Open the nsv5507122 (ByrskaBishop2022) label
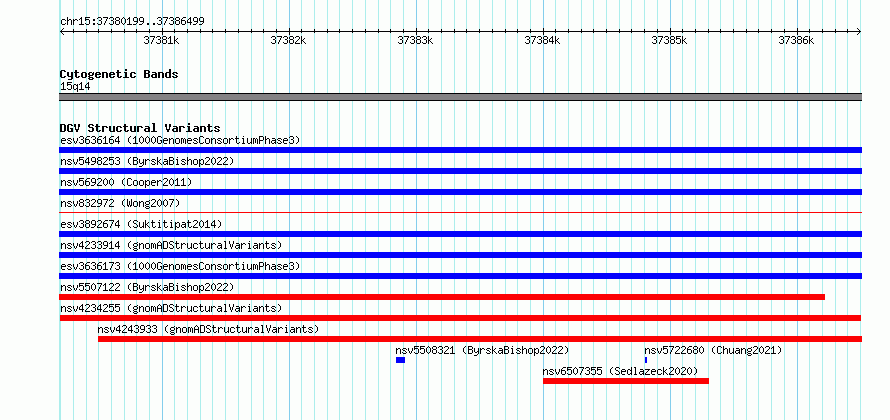The width and height of the screenshot is (890, 420). pos(147,287)
